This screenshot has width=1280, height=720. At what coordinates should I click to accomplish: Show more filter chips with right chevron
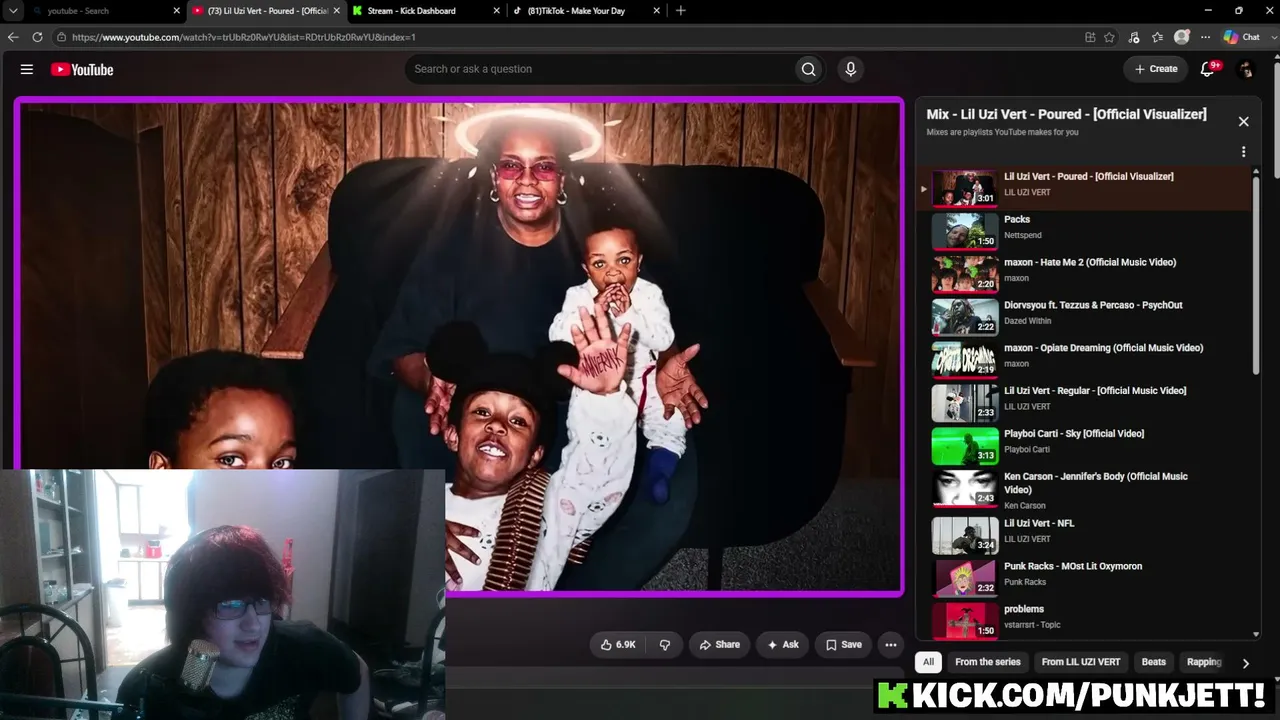1245,663
